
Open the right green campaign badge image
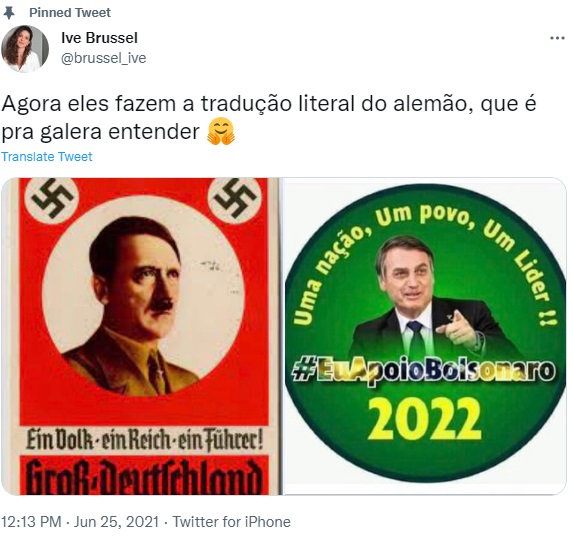(425, 336)
